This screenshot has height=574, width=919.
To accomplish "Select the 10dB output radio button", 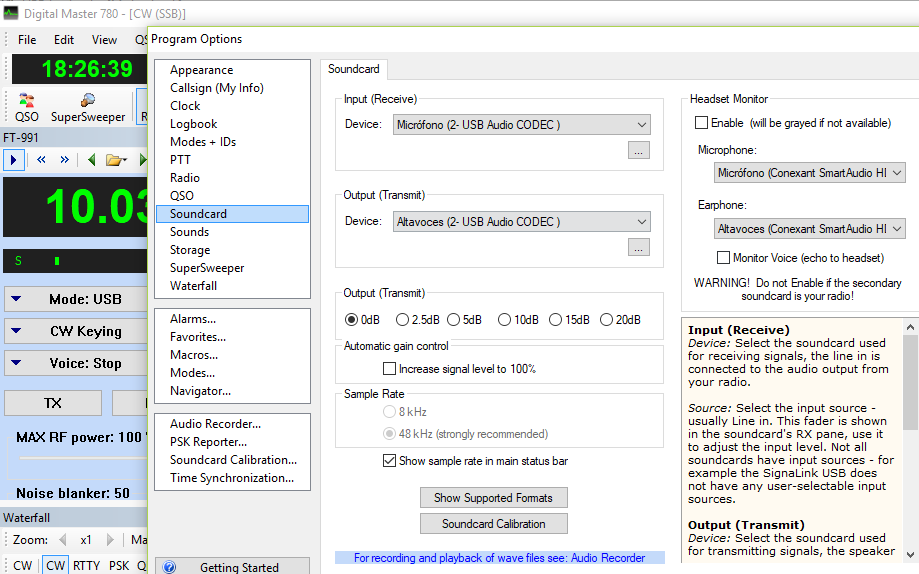I will click(x=504, y=320).
